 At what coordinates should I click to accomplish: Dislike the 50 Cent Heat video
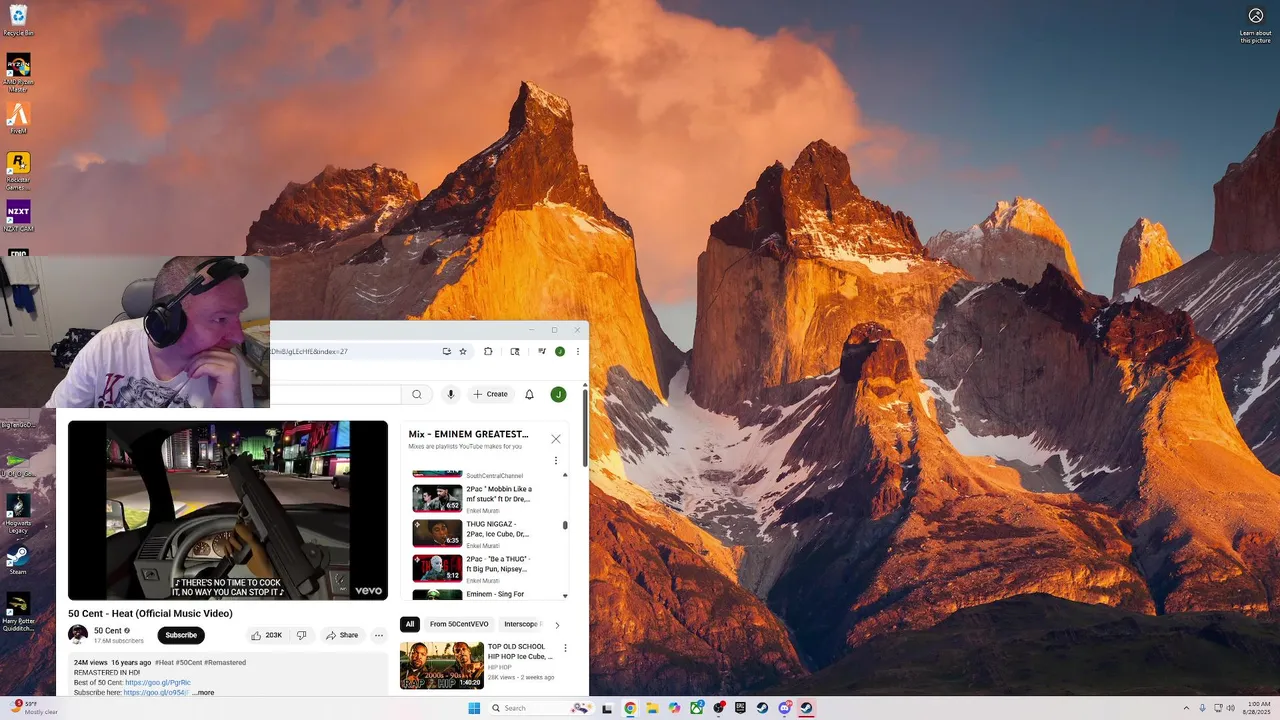tap(301, 635)
